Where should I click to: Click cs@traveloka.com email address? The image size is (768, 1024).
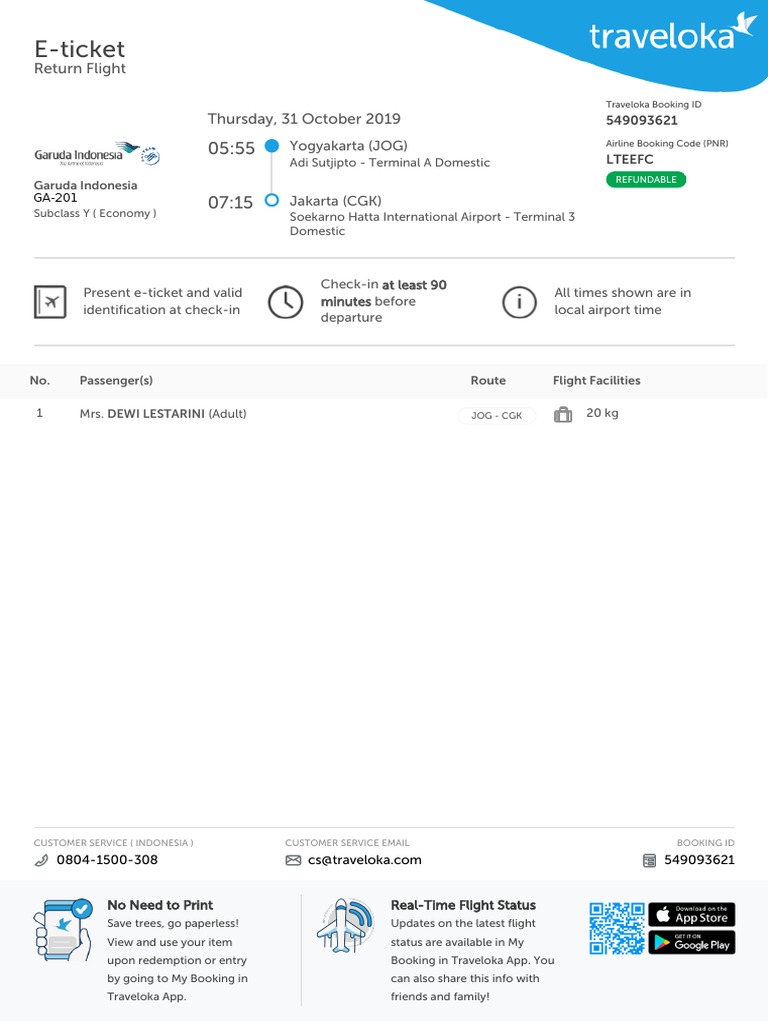364,860
